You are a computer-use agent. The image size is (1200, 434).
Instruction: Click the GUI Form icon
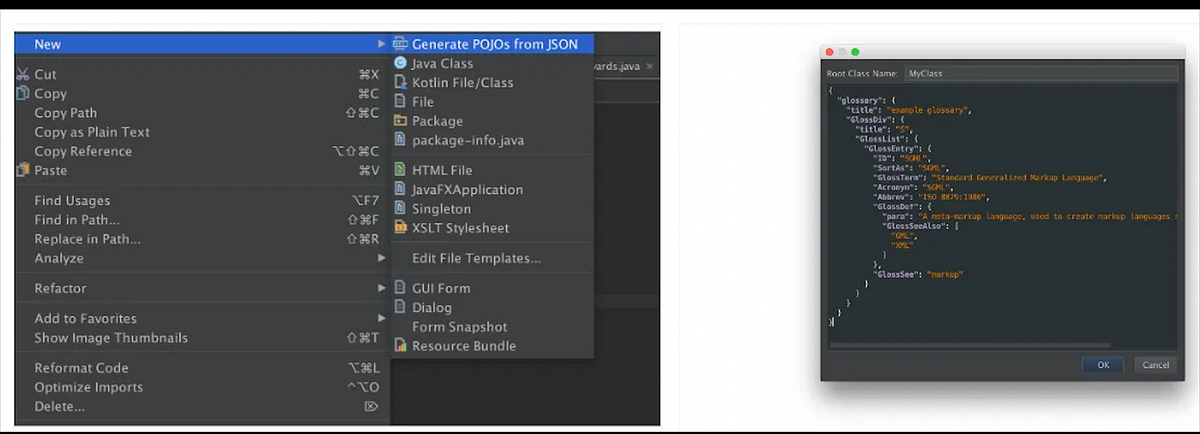pyautogui.click(x=401, y=288)
